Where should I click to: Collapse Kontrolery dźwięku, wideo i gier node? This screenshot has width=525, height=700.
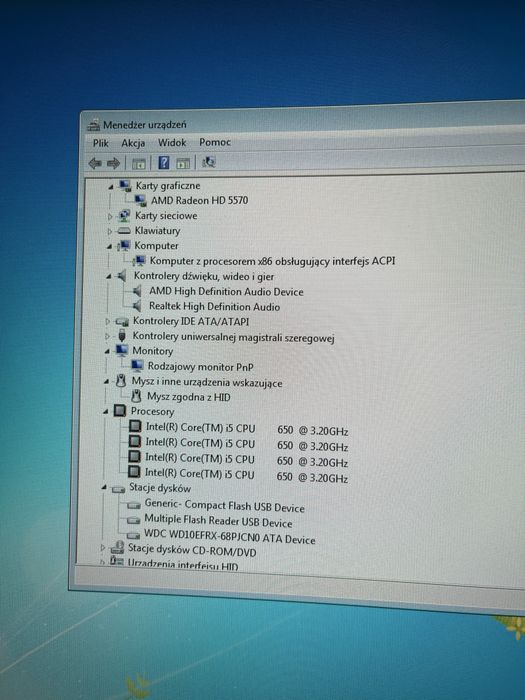(x=108, y=277)
